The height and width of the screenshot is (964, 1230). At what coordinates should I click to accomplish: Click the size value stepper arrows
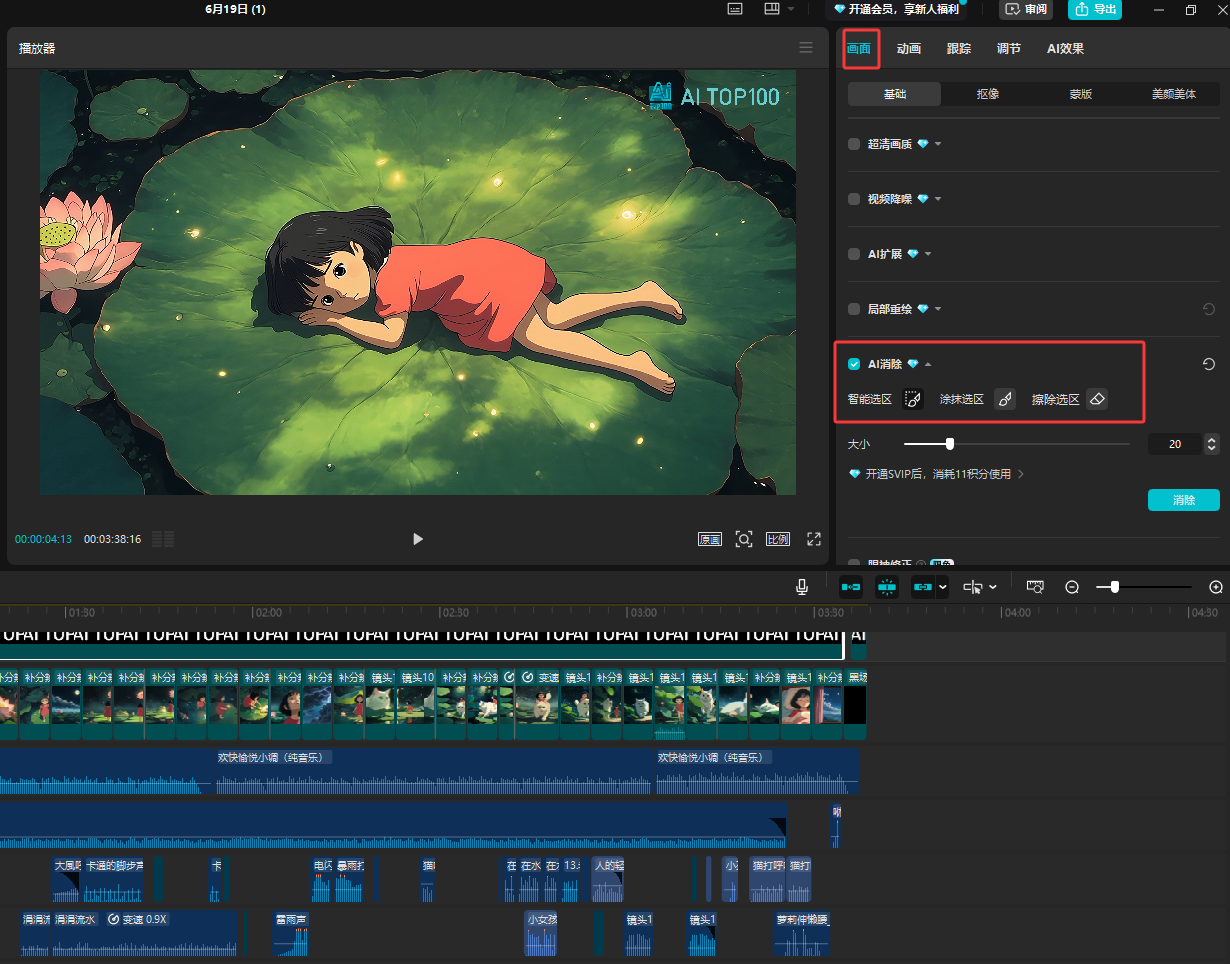coord(1212,444)
